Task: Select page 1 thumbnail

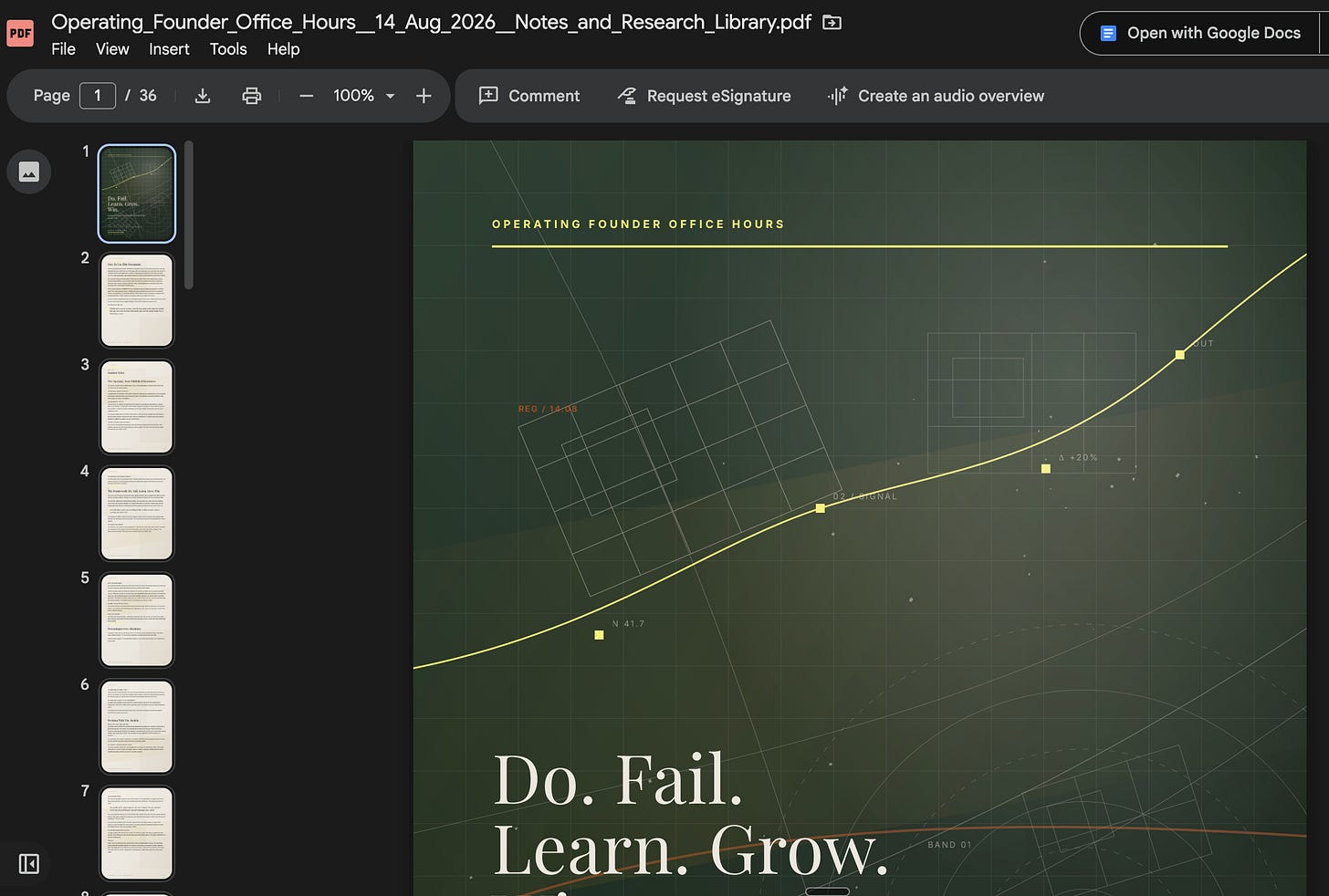Action: click(x=137, y=193)
